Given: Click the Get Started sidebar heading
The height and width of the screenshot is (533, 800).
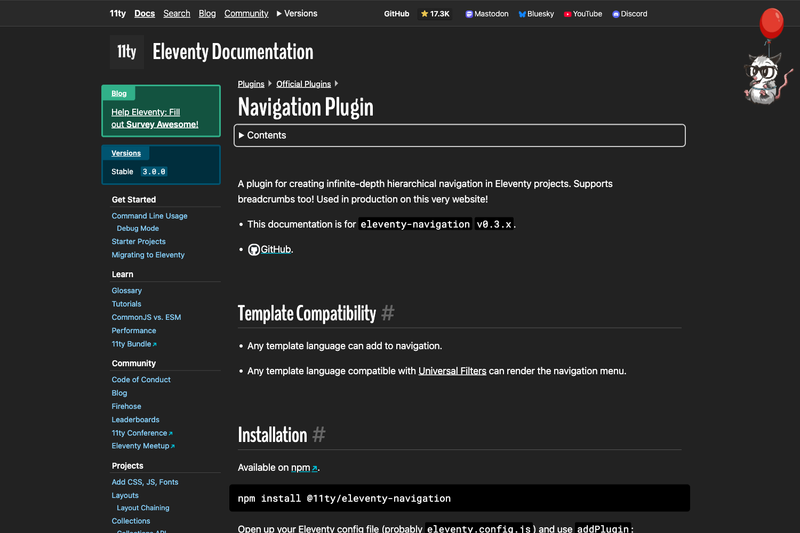Looking at the screenshot, I should (134, 199).
